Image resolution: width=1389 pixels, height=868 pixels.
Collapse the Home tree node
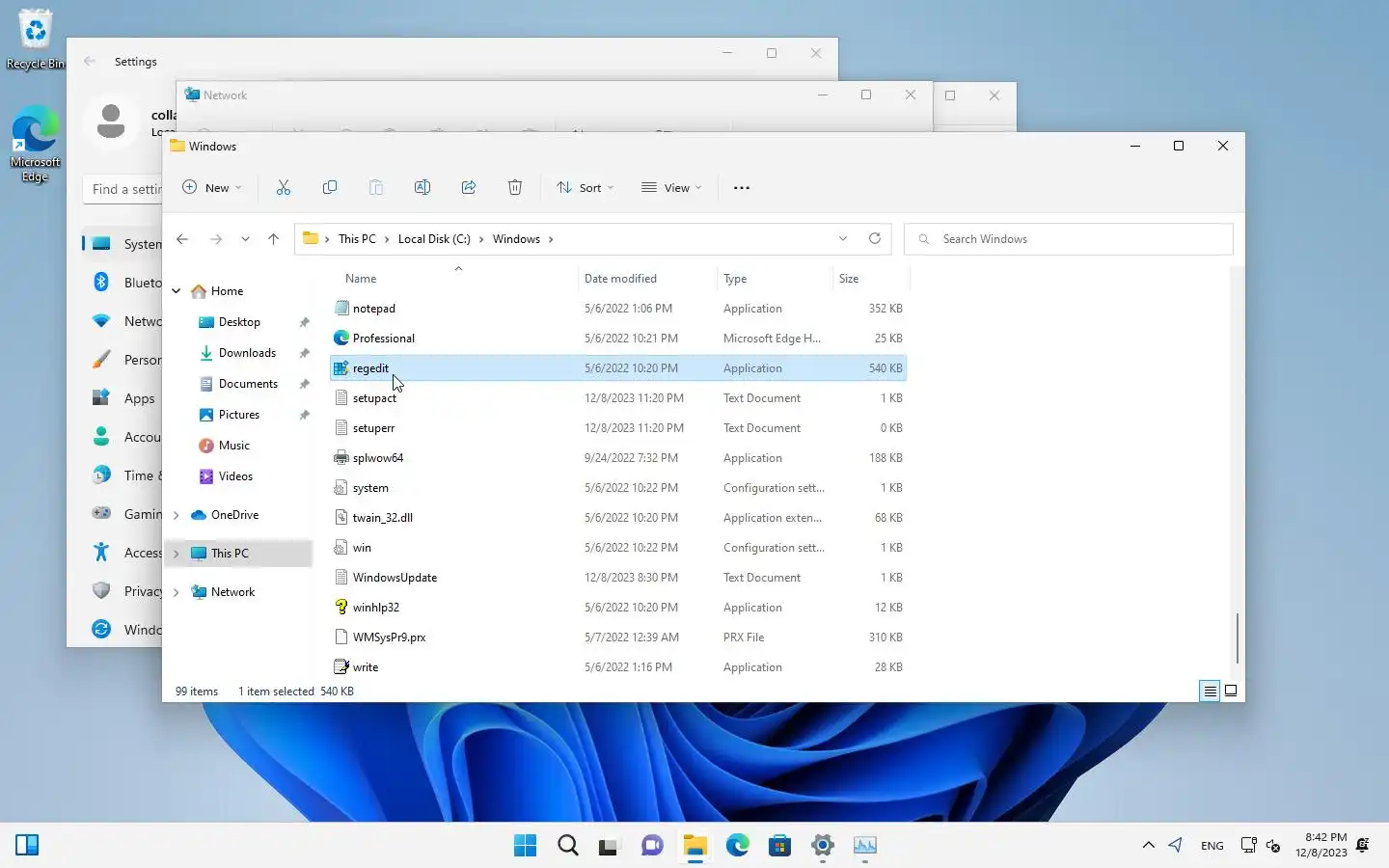point(177,291)
